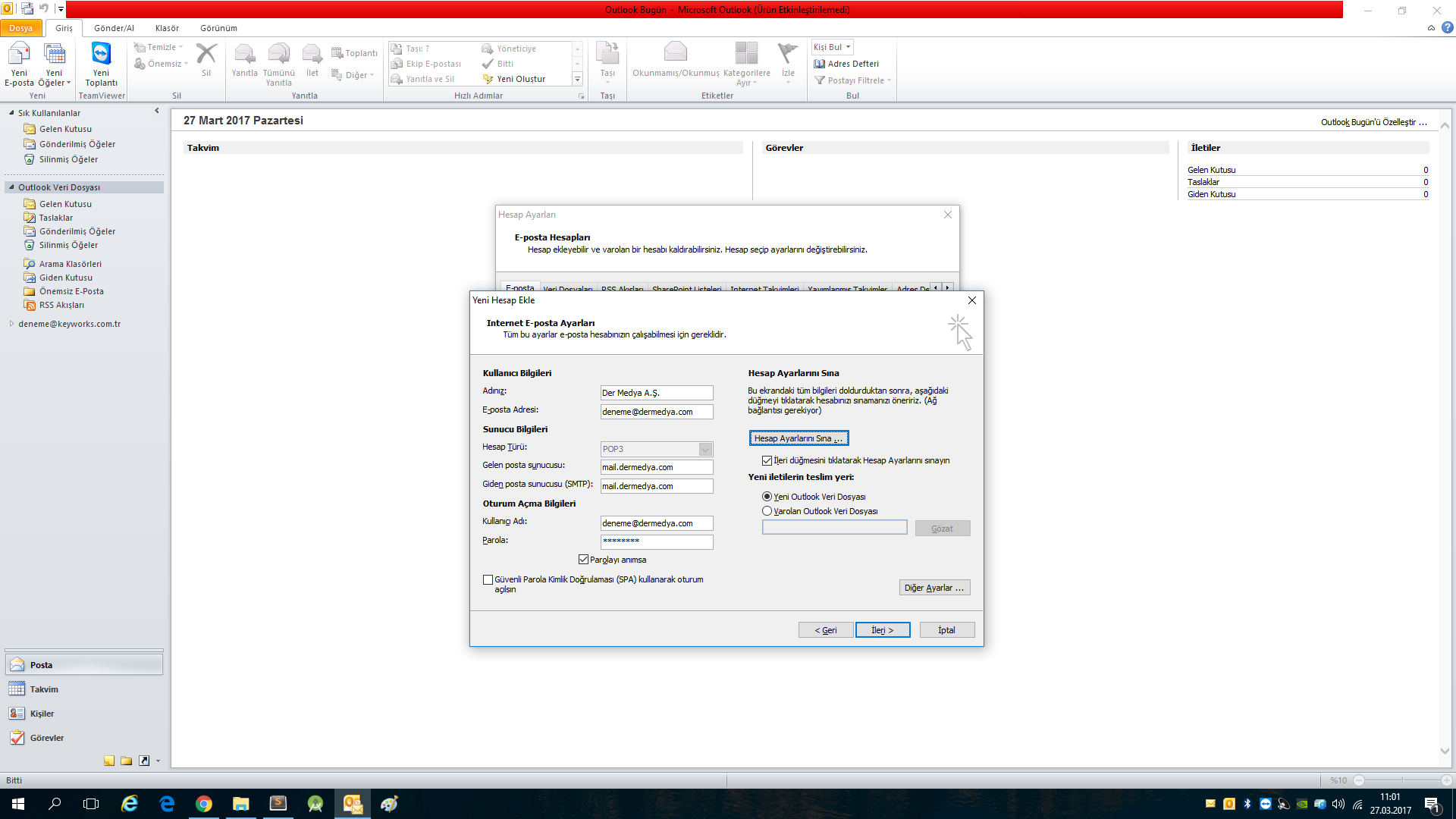Screen dimensions: 1456x819
Task: Enable Güvenli Parola Kimlik Doğrulaması (SPA) checkbox
Action: coord(488,579)
